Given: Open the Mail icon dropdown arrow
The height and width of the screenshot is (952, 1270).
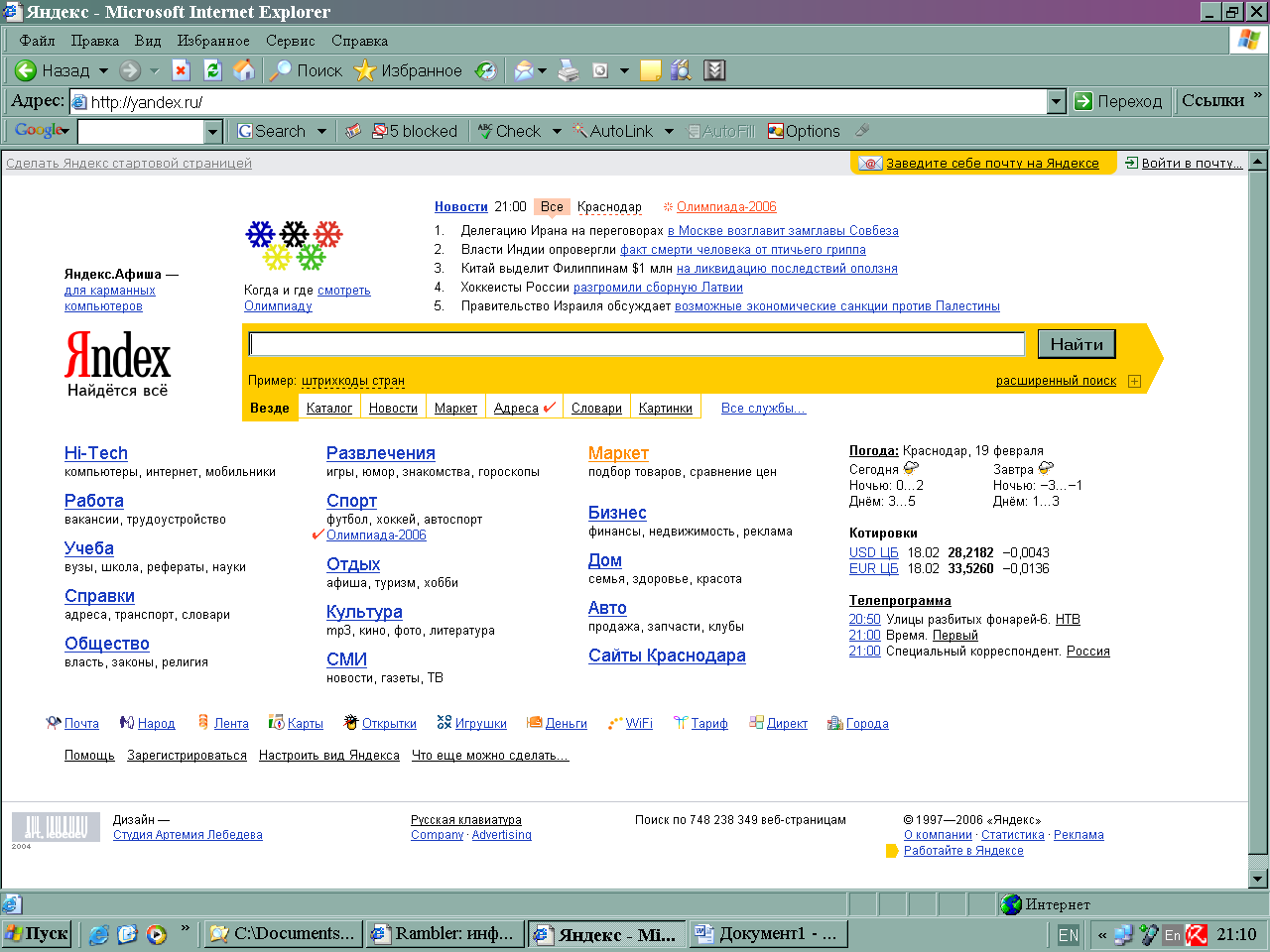Looking at the screenshot, I should coord(542,70).
